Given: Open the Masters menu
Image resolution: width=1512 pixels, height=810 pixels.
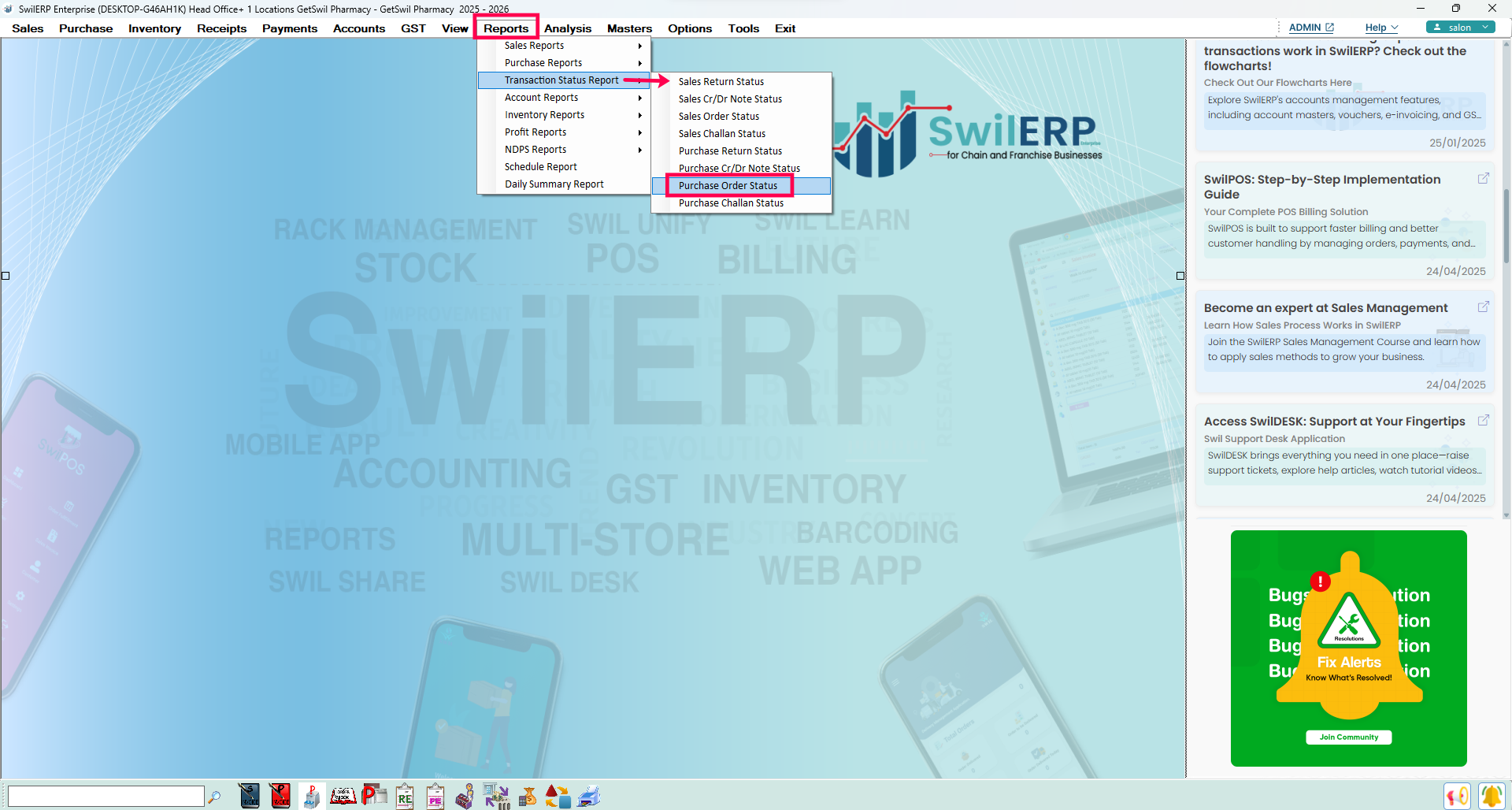Looking at the screenshot, I should pyautogui.click(x=629, y=28).
